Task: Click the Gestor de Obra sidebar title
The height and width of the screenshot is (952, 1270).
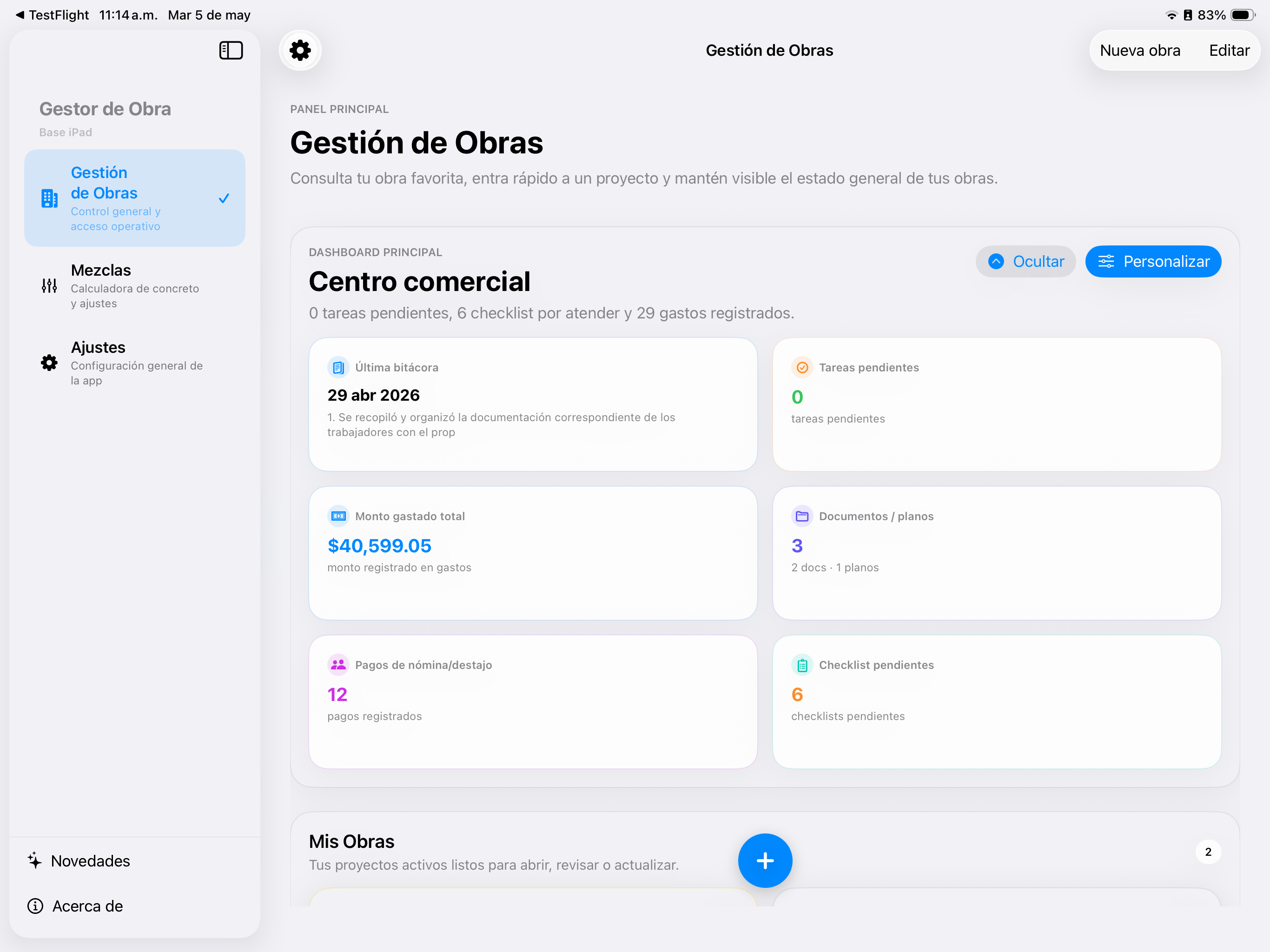Action: pos(105,109)
